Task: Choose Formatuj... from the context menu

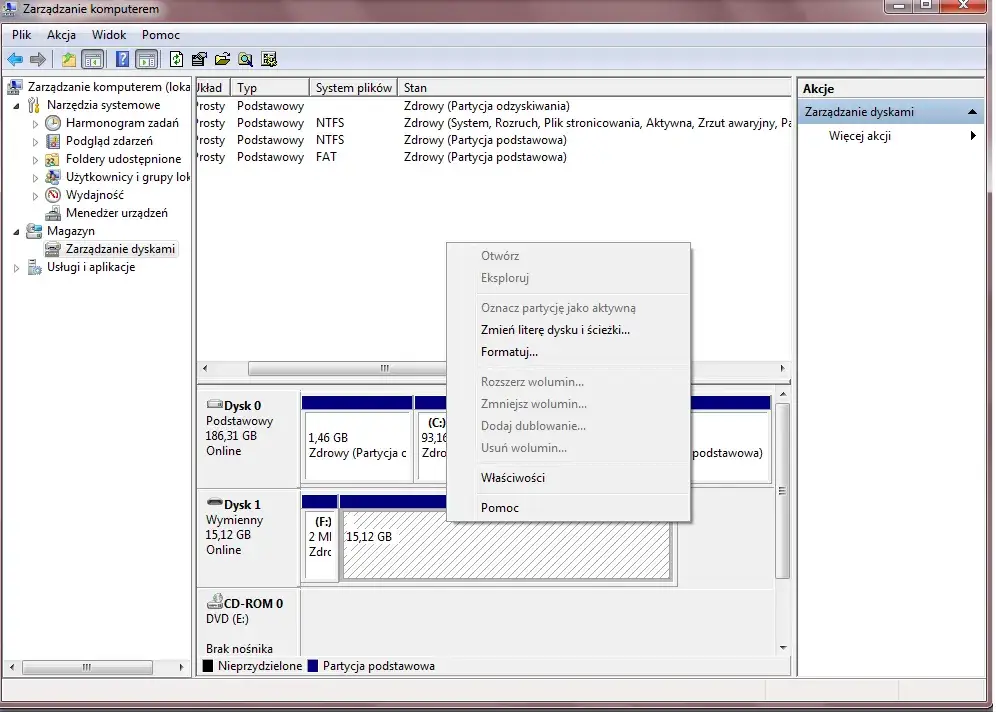Action: coord(509,352)
